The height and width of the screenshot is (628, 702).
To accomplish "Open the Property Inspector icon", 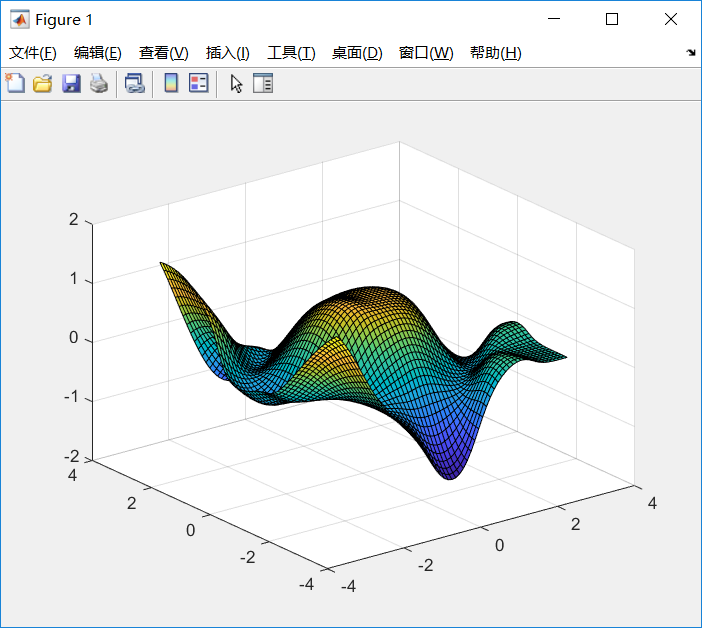I will pos(263,83).
